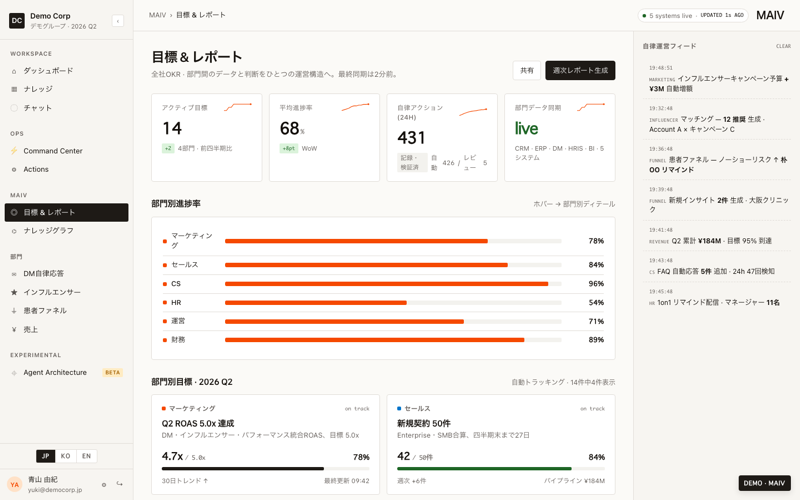Screen dimensions: 800x500
Task: Open the Q2 累計 ¥184M feed entry
Action: pos(719,236)
